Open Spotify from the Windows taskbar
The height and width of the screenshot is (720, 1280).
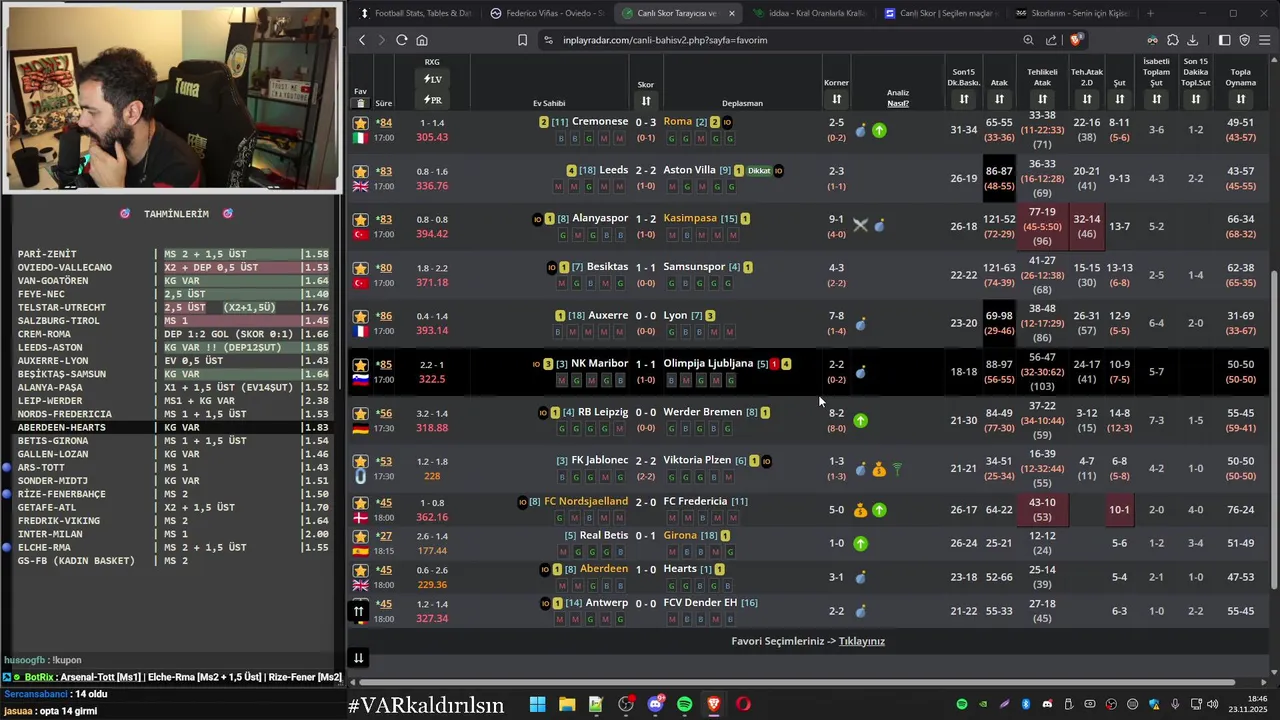click(x=684, y=704)
